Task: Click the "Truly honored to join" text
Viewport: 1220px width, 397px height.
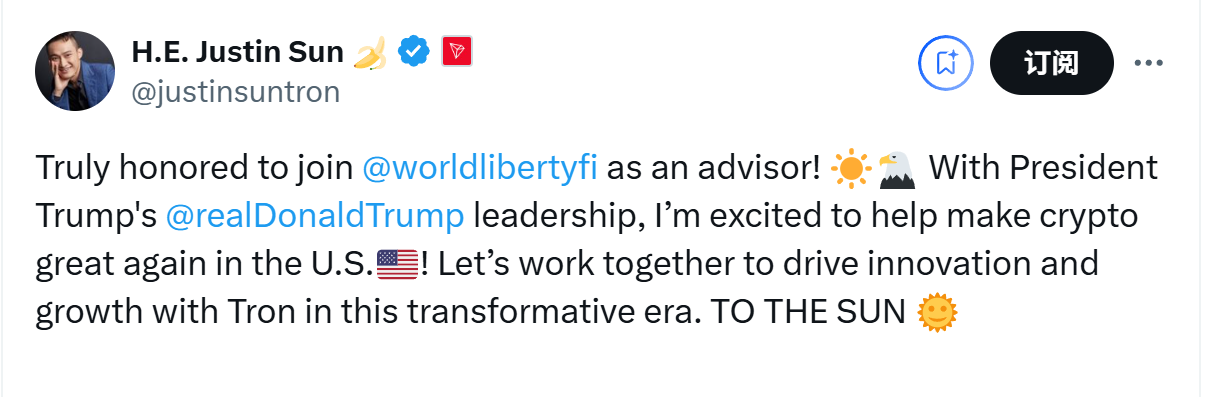Action: coord(195,167)
